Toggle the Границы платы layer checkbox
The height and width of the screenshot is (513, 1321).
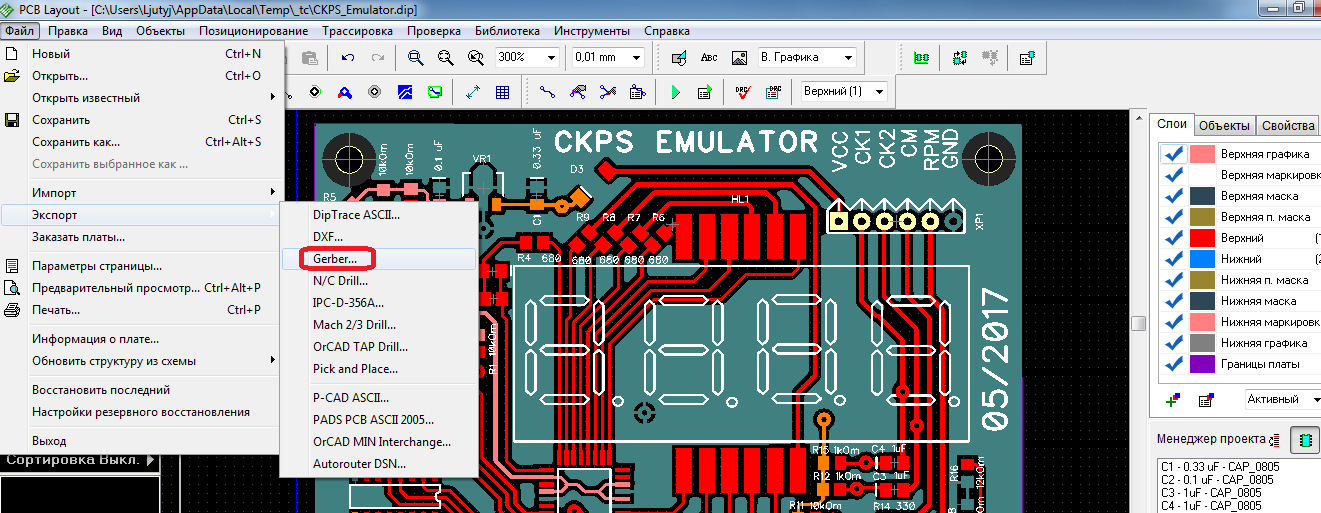tap(1174, 364)
